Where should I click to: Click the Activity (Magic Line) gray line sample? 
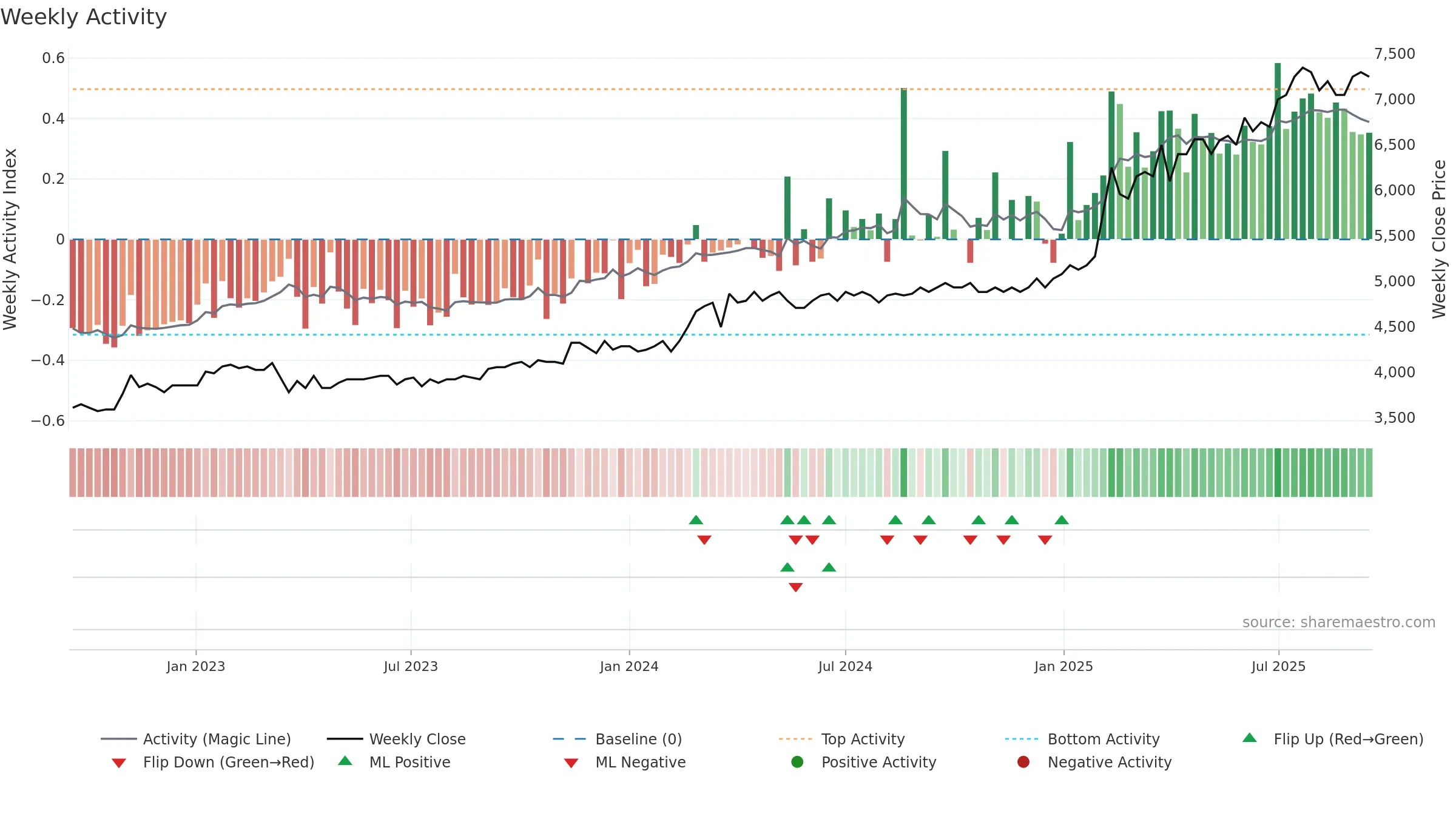click(119, 739)
